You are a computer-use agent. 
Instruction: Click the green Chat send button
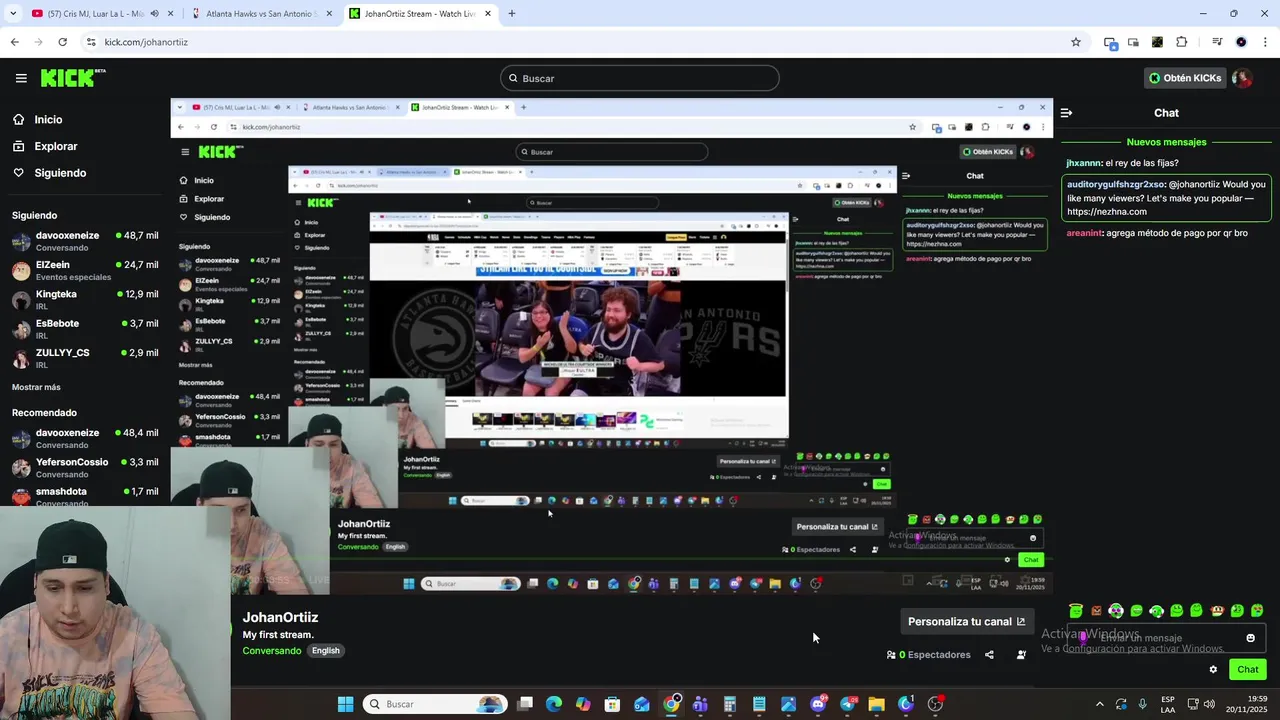[x=1248, y=669]
